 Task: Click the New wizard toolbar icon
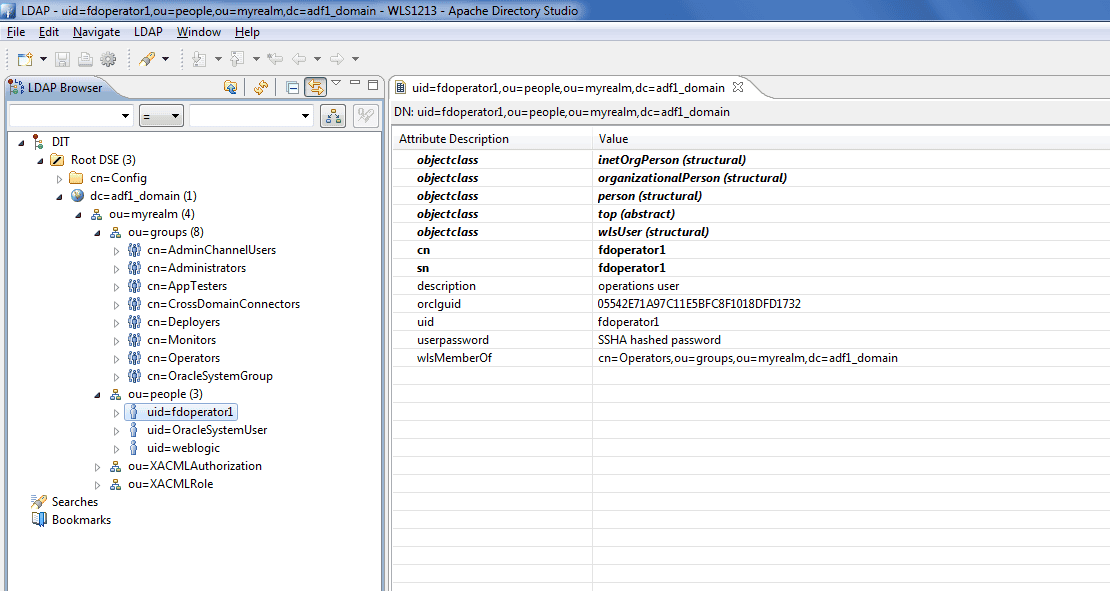(x=25, y=59)
